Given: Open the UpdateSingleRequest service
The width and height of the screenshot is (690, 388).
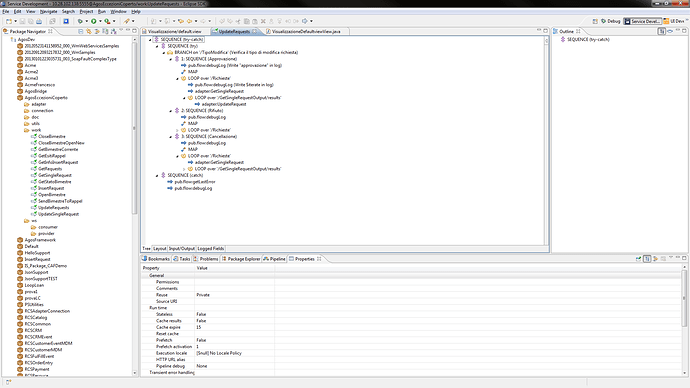Looking at the screenshot, I should point(58,214).
